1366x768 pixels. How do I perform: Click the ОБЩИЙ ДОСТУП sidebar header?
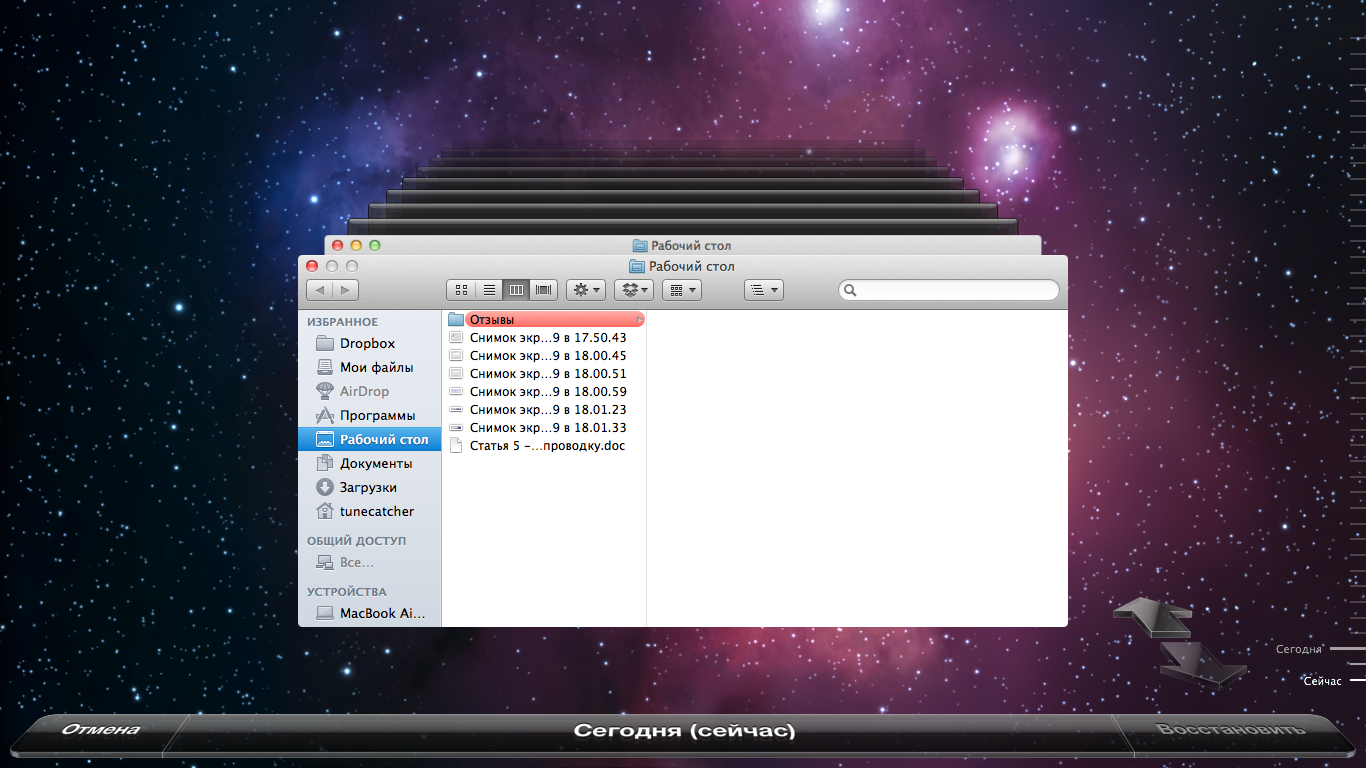(356, 541)
